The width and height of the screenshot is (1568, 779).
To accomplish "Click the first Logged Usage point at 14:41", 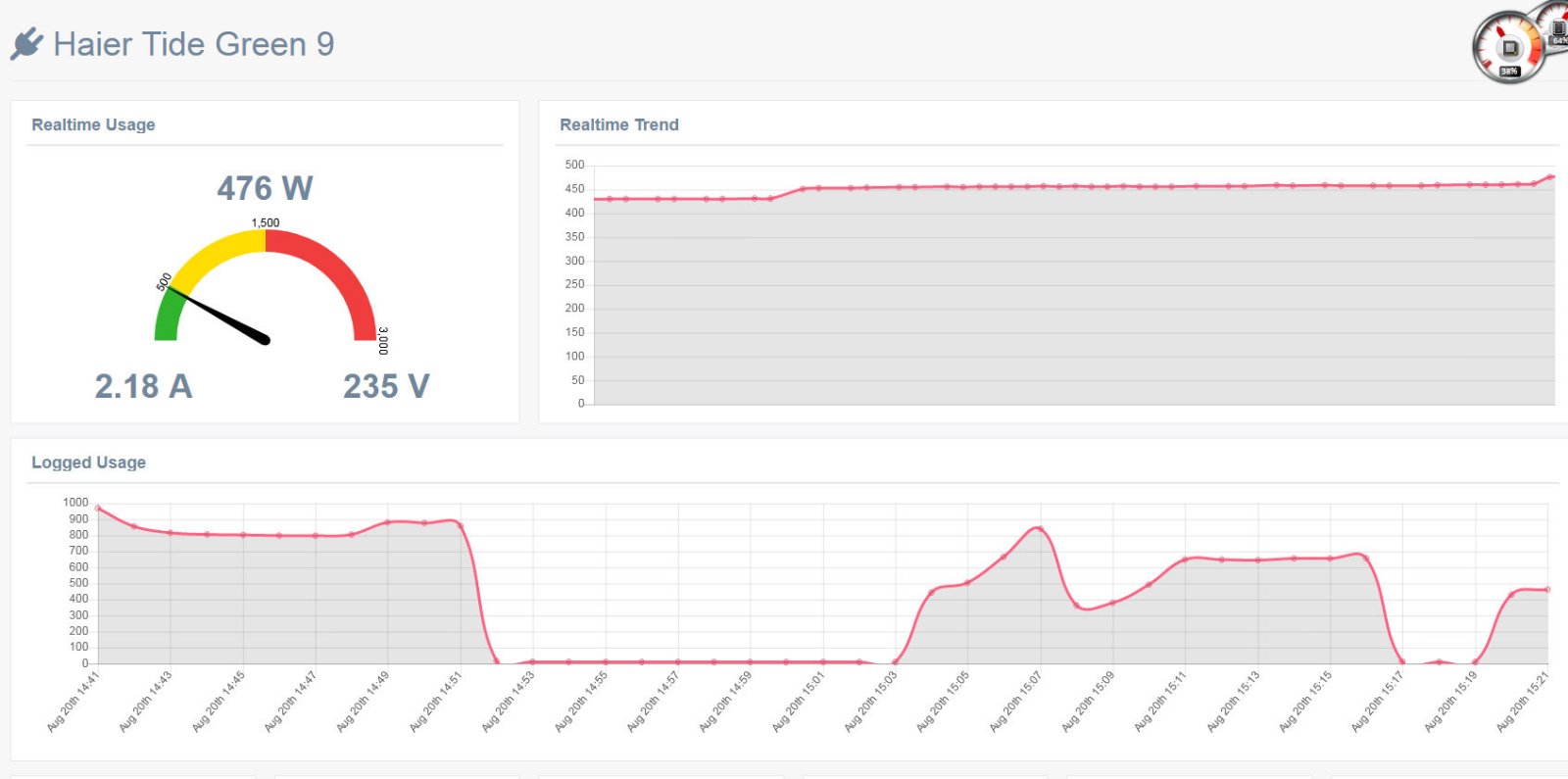I will [x=98, y=508].
